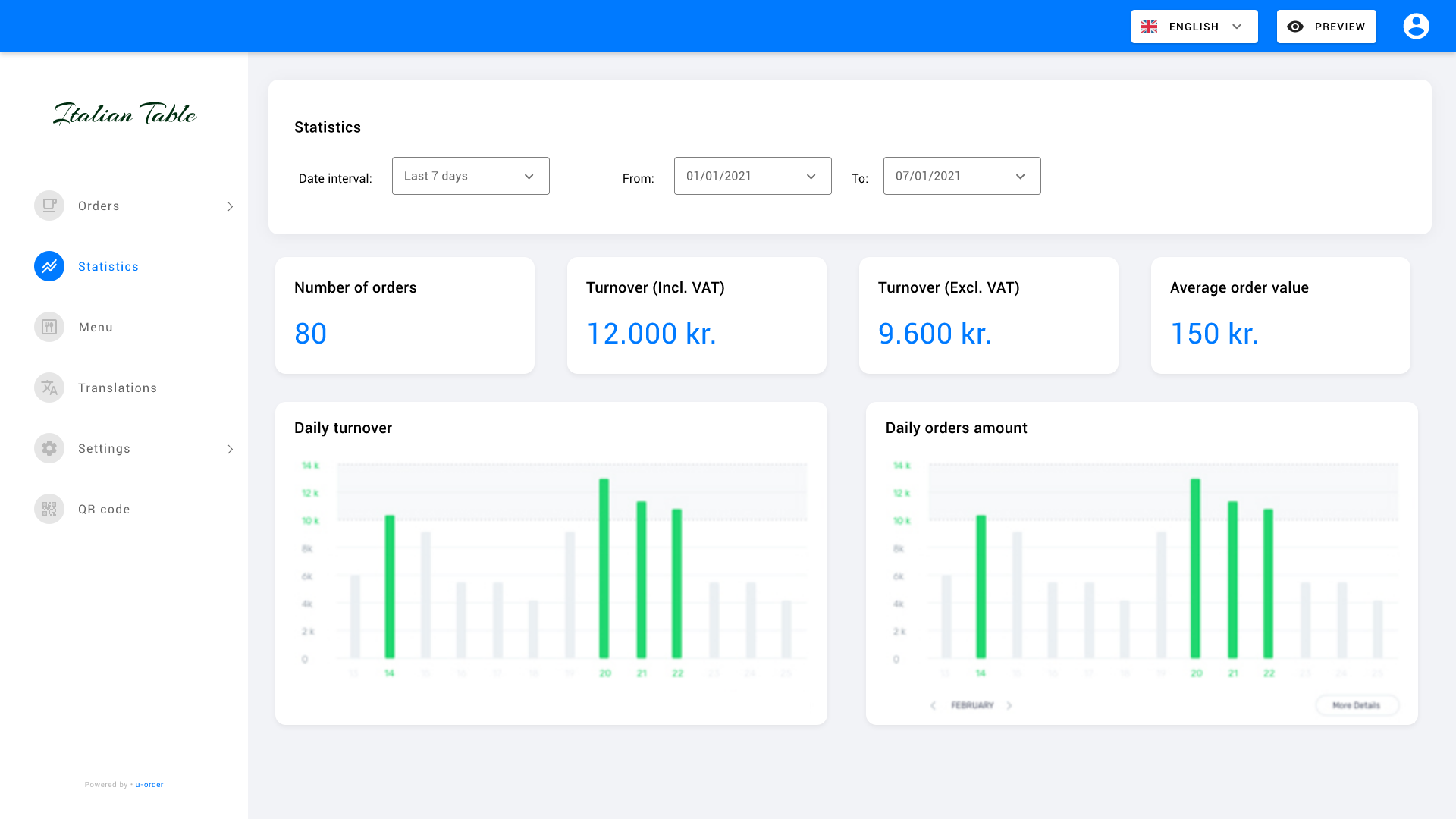Click the Italian Table logo
Screen dimensions: 1456x819
pos(125,114)
